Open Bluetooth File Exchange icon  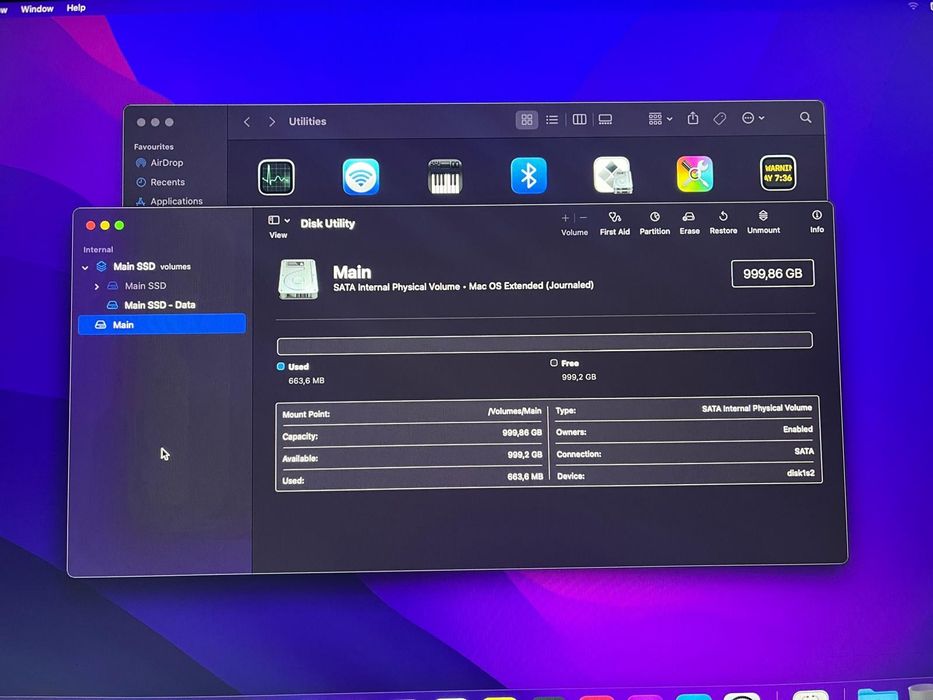pyautogui.click(x=528, y=176)
